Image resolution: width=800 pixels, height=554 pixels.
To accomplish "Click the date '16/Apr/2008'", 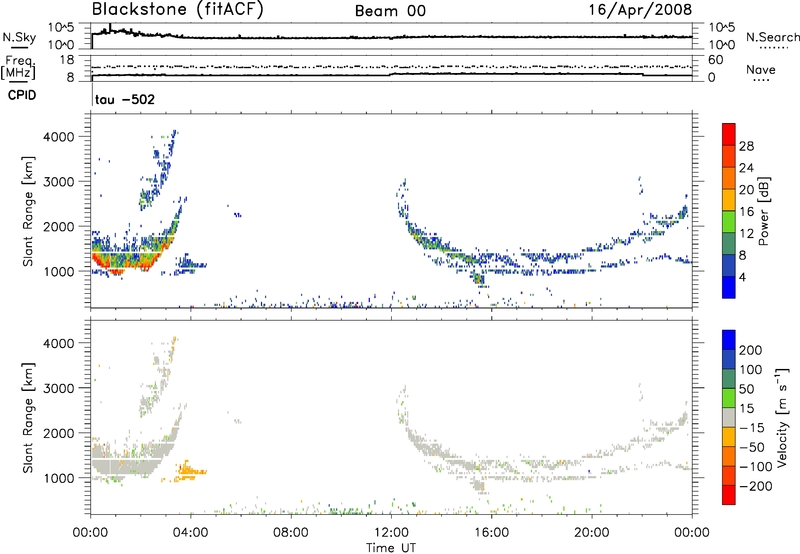I will tap(641, 10).
